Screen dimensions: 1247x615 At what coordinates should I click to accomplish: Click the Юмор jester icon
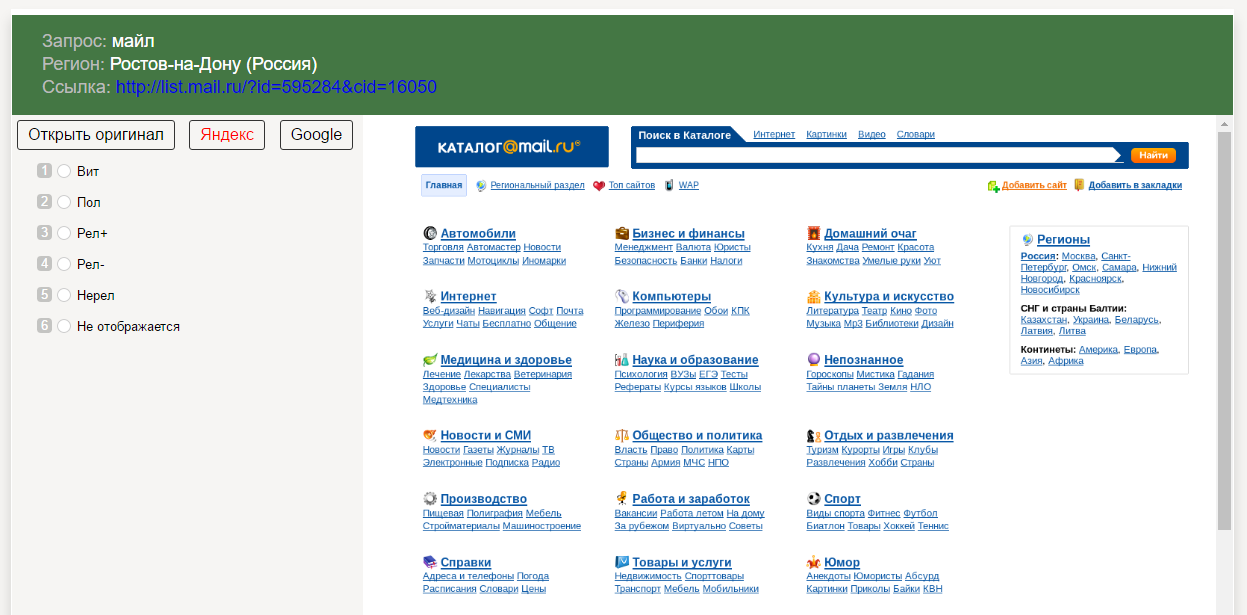(814, 563)
